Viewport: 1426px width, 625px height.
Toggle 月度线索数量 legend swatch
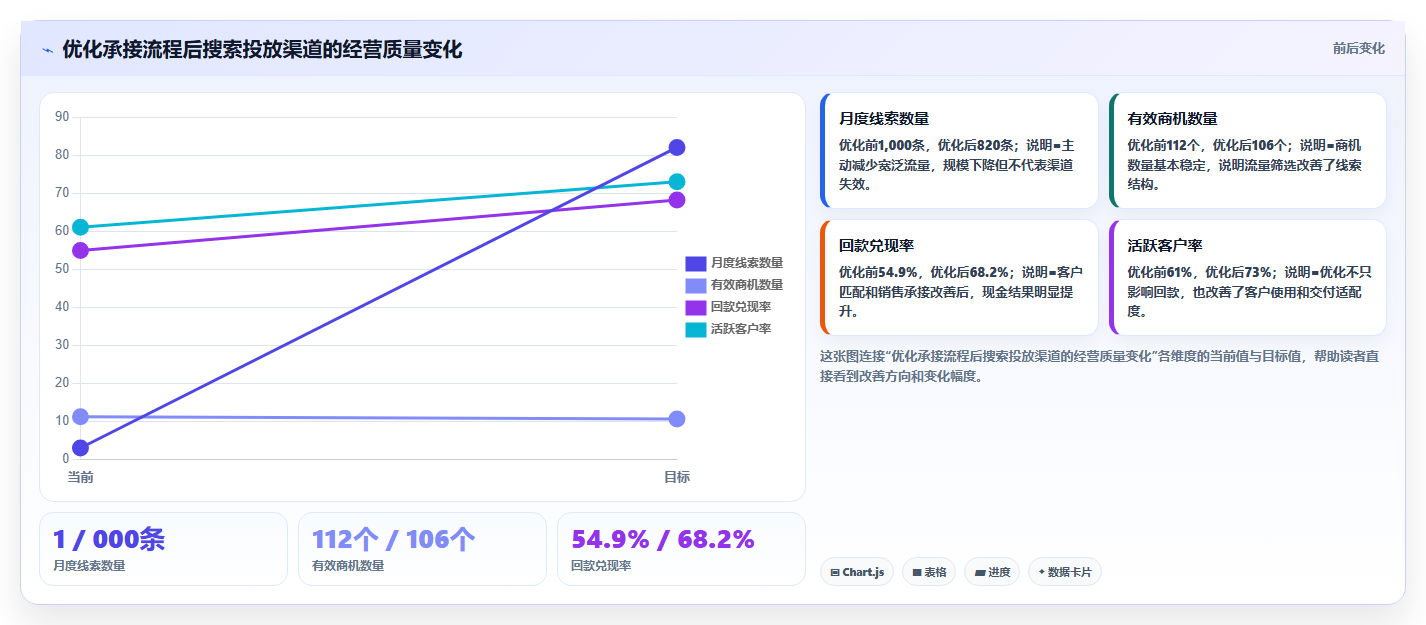695,263
